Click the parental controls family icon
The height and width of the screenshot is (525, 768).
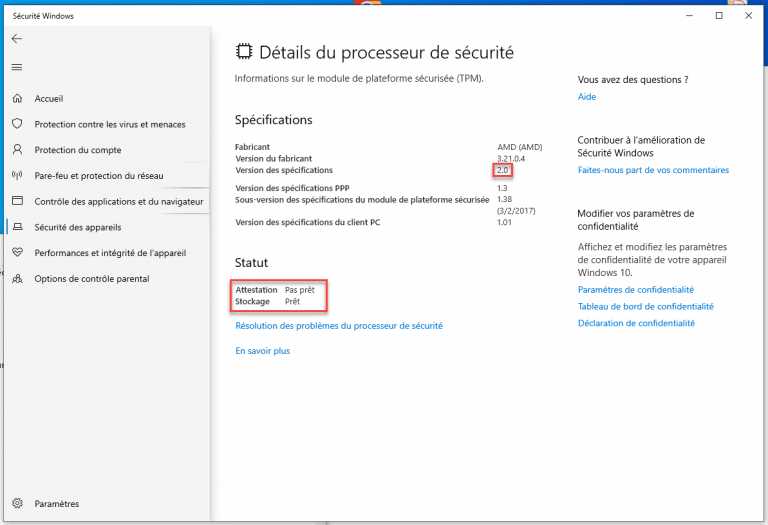[x=17, y=278]
